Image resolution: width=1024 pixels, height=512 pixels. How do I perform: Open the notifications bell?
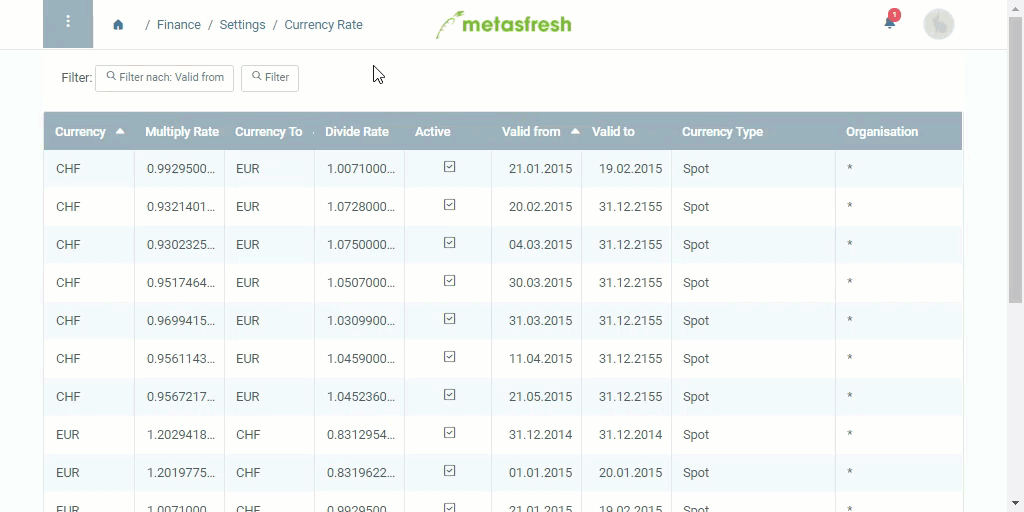889,24
